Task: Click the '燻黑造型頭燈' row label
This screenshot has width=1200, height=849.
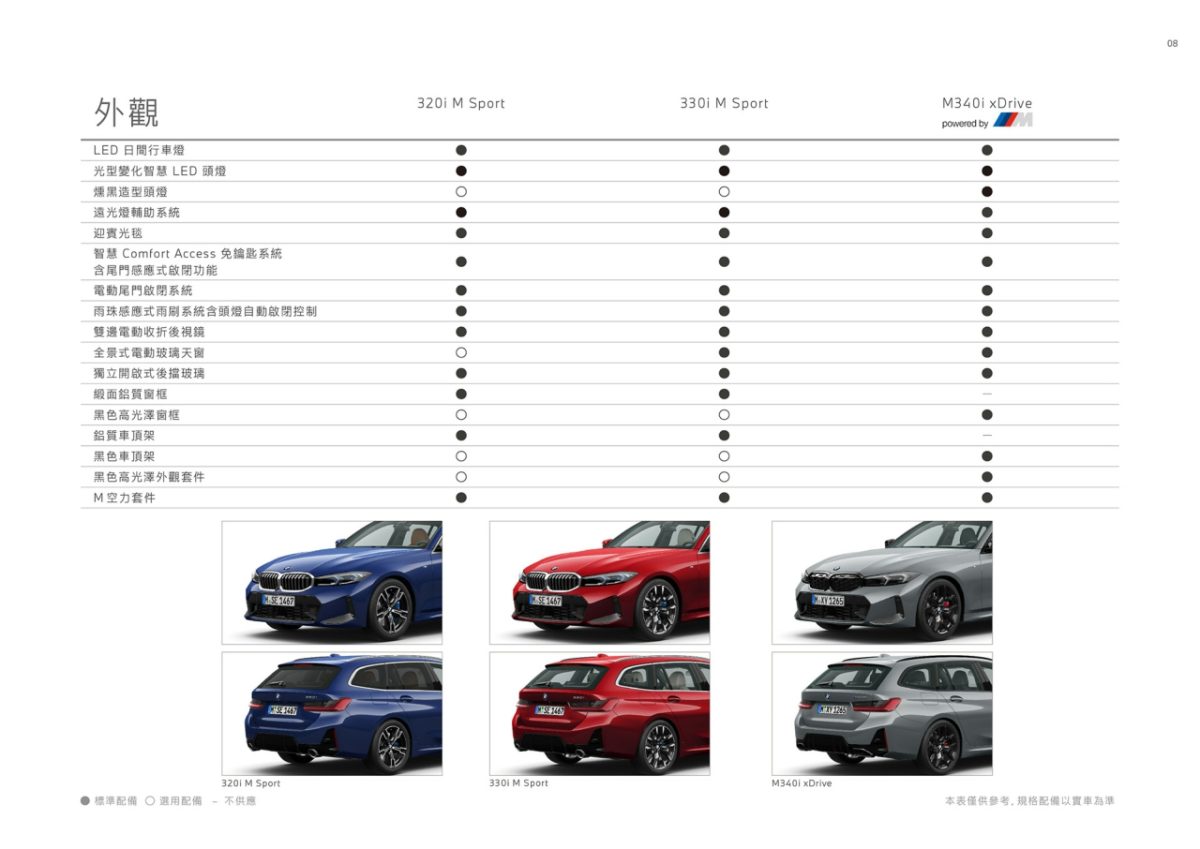Action: [131, 191]
